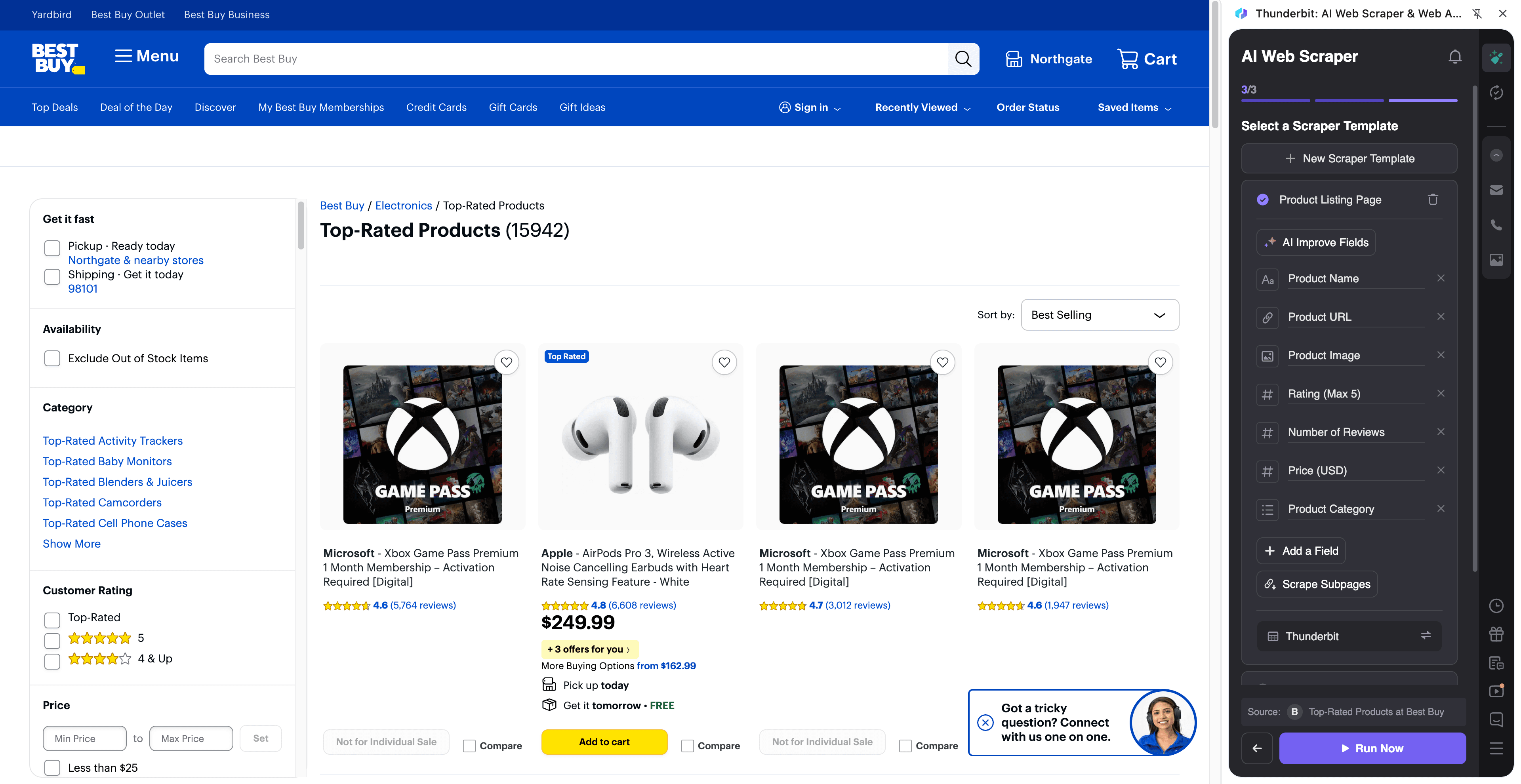This screenshot has width=1521, height=784.
Task: Delete the Product Listing Page template
Action: coord(1433,199)
